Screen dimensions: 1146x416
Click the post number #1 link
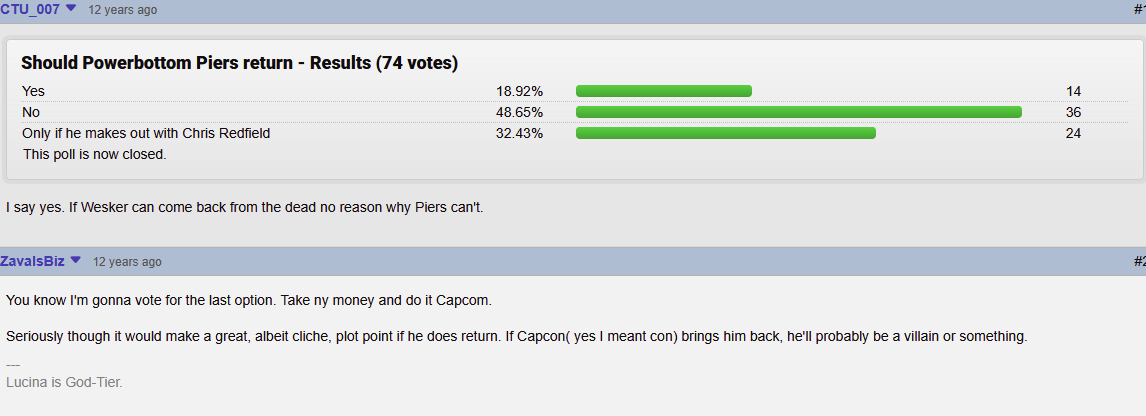coord(1139,9)
